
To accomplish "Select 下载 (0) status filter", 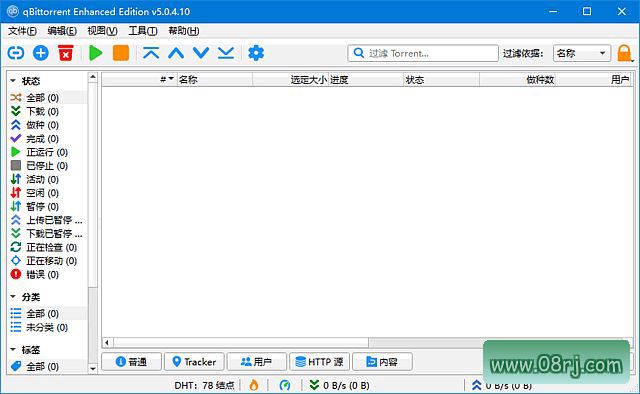I will (x=47, y=111).
